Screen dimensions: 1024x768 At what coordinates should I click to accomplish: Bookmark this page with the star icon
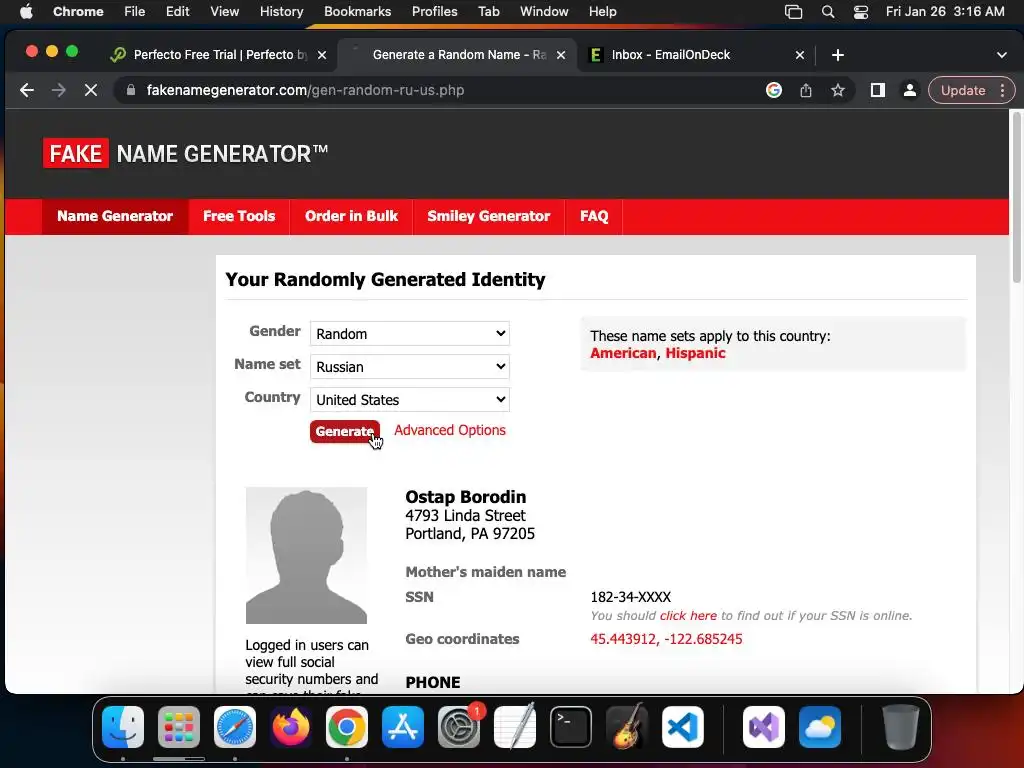[x=838, y=90]
